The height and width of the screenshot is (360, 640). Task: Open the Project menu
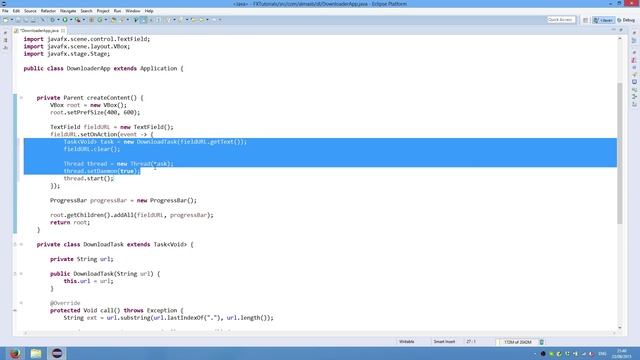(x=103, y=11)
